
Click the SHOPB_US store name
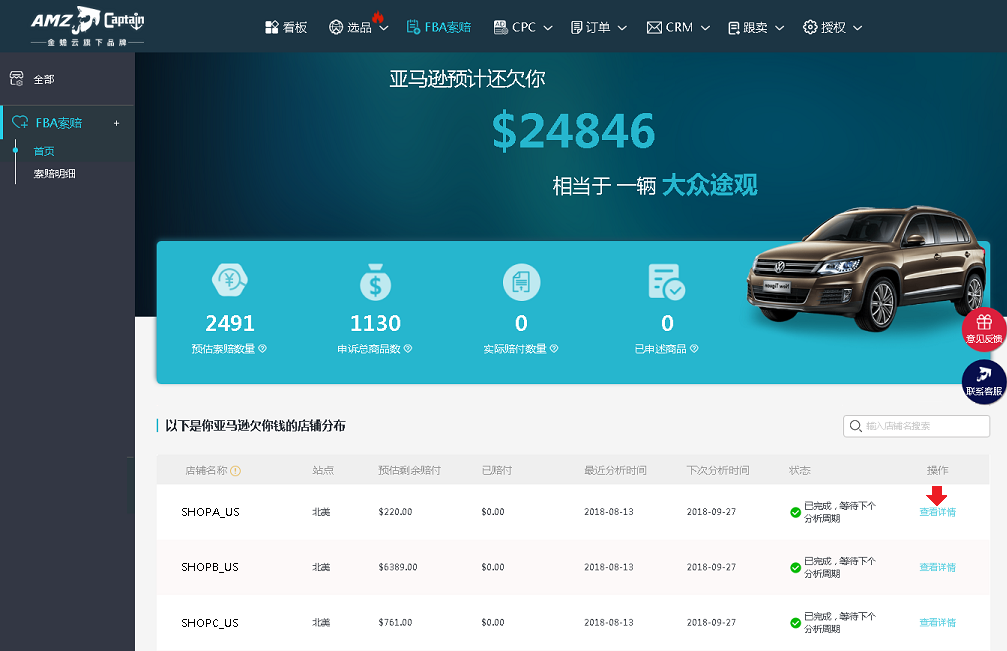pos(210,567)
